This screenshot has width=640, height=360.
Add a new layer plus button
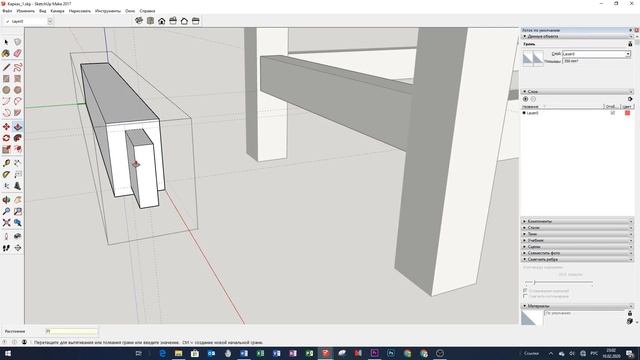click(x=525, y=99)
